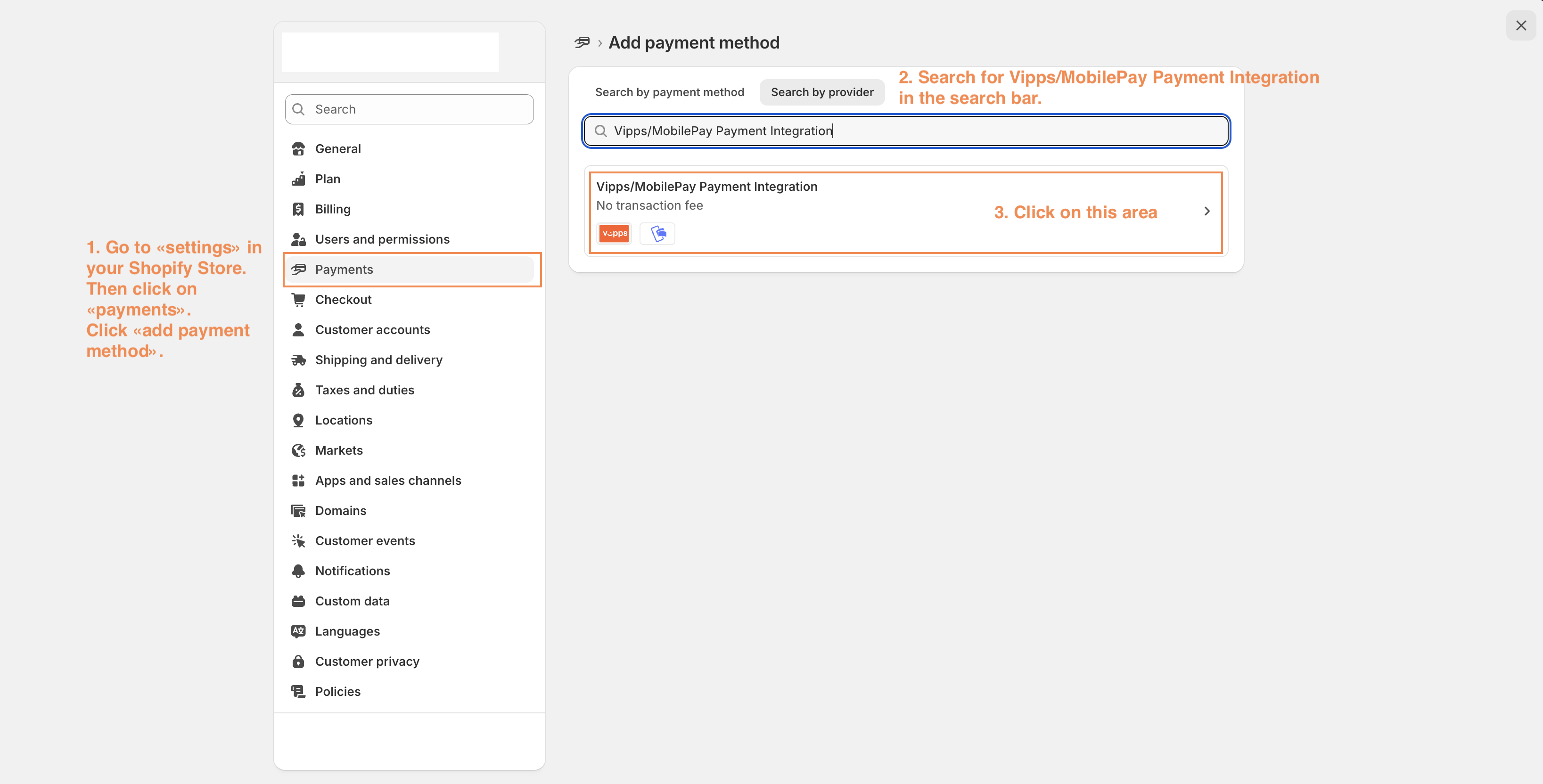The height and width of the screenshot is (784, 1543).
Task: Click the Vipps/MobilePay Payment Integration result title
Action: pos(706,187)
